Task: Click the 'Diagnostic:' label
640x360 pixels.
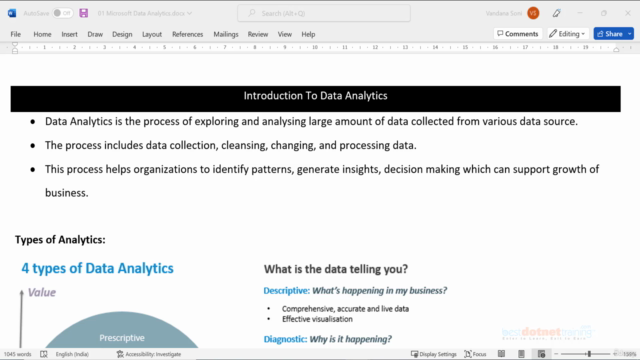Action: click(x=285, y=339)
